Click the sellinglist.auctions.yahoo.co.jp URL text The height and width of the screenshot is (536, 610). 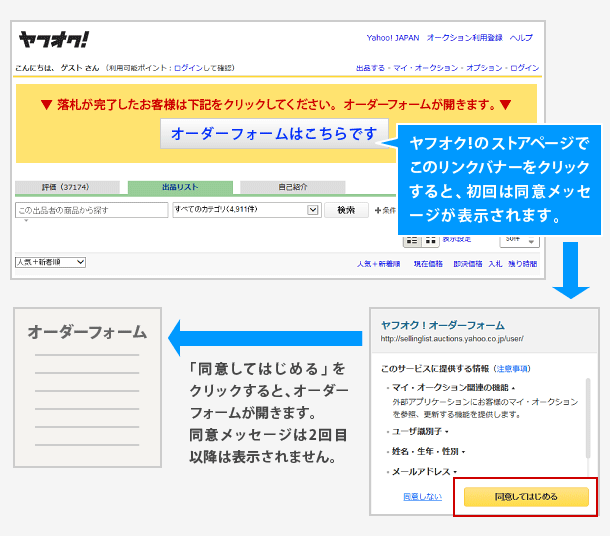[x=452, y=339]
